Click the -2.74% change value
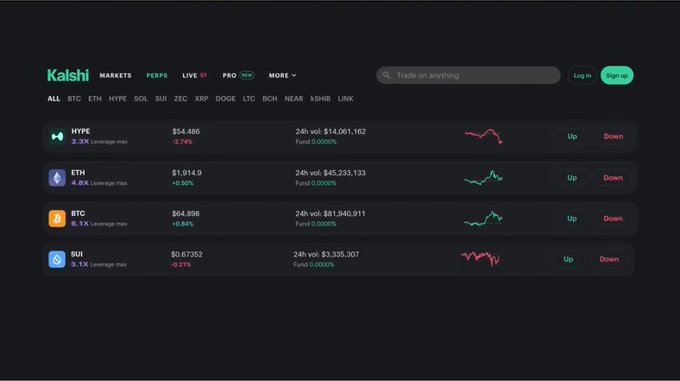 point(182,142)
